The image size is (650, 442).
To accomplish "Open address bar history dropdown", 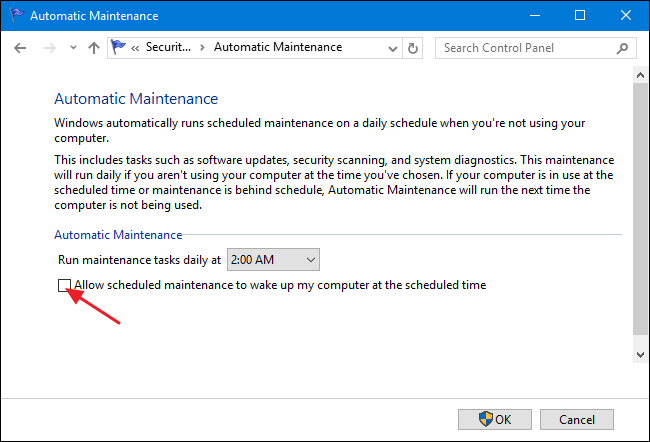I will tap(393, 49).
